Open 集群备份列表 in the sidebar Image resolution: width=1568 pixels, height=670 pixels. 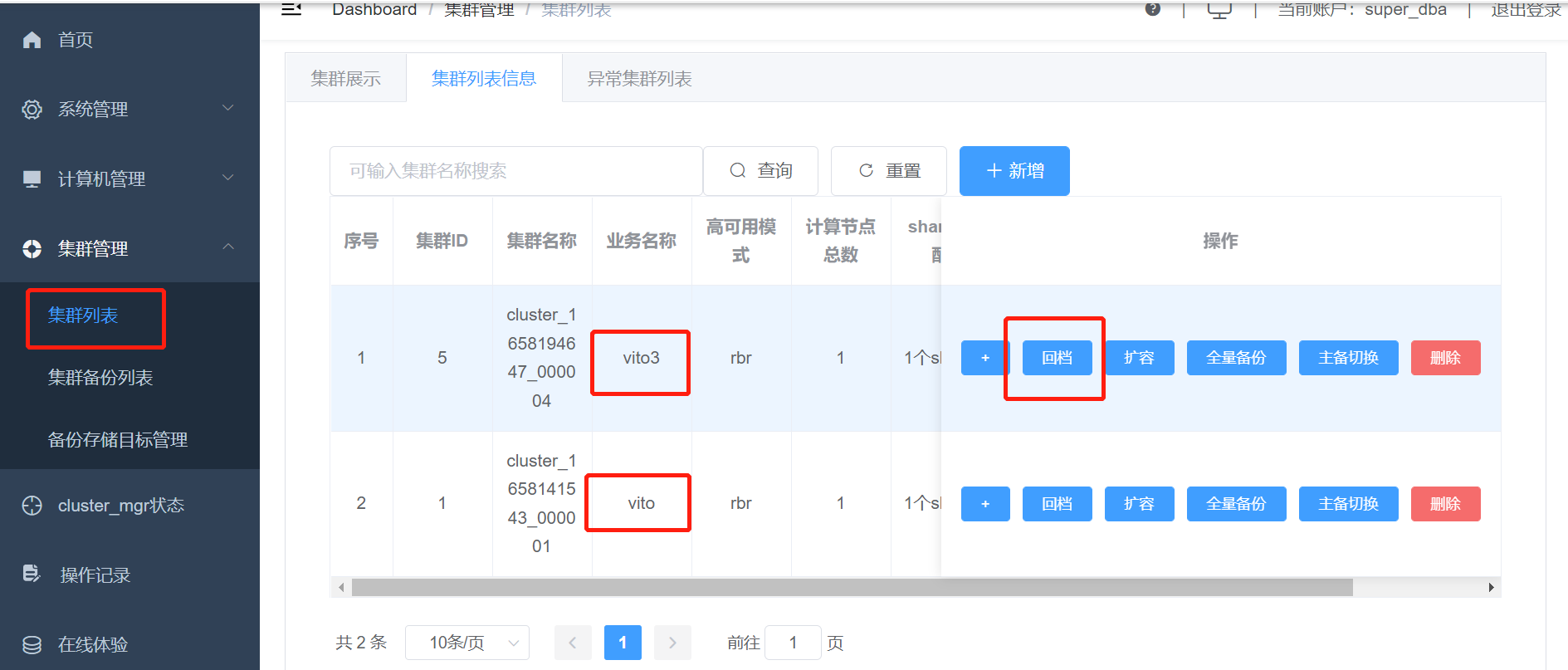[100, 378]
